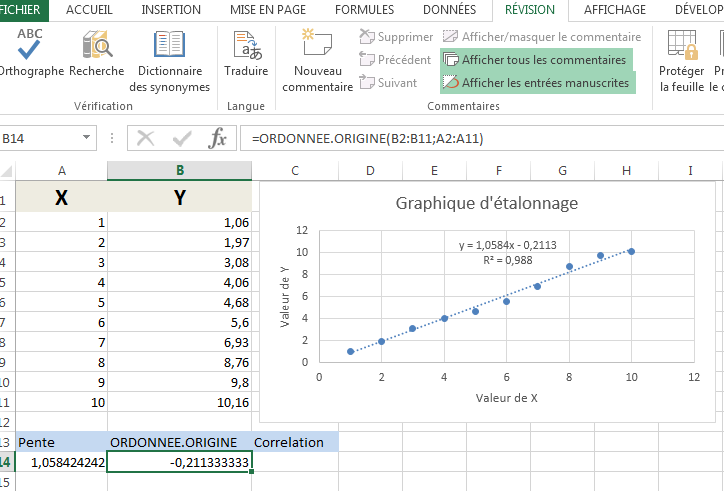Screen dimensions: 724x491
Task: Select the Valeur de X axis title
Action: tap(507, 398)
